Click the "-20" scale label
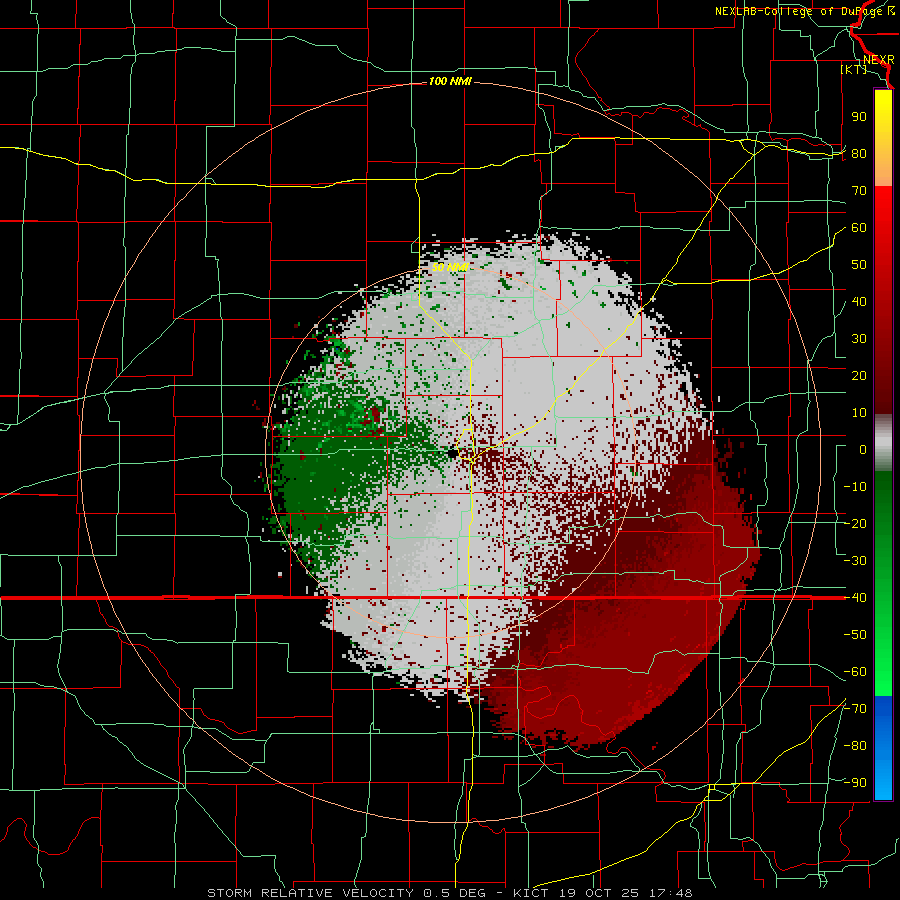 855,524
